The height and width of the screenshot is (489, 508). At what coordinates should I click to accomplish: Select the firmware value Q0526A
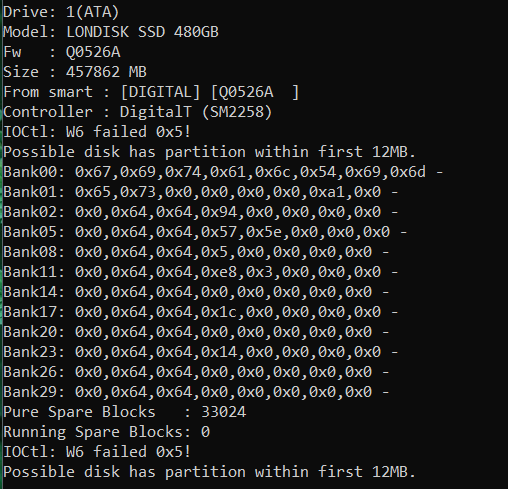point(93,52)
